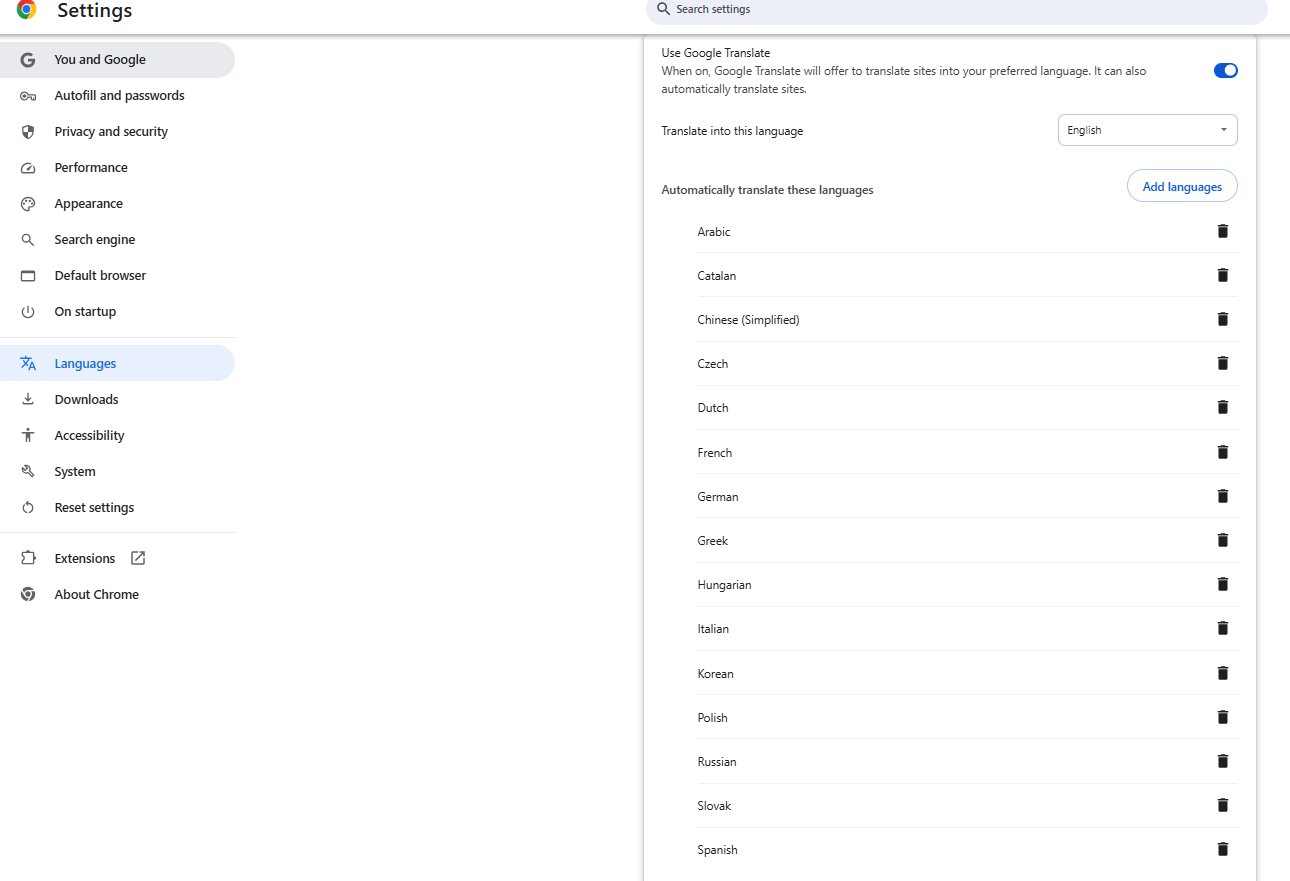This screenshot has height=881, width=1290.
Task: Go to Autofill and passwords section
Action: pos(119,95)
